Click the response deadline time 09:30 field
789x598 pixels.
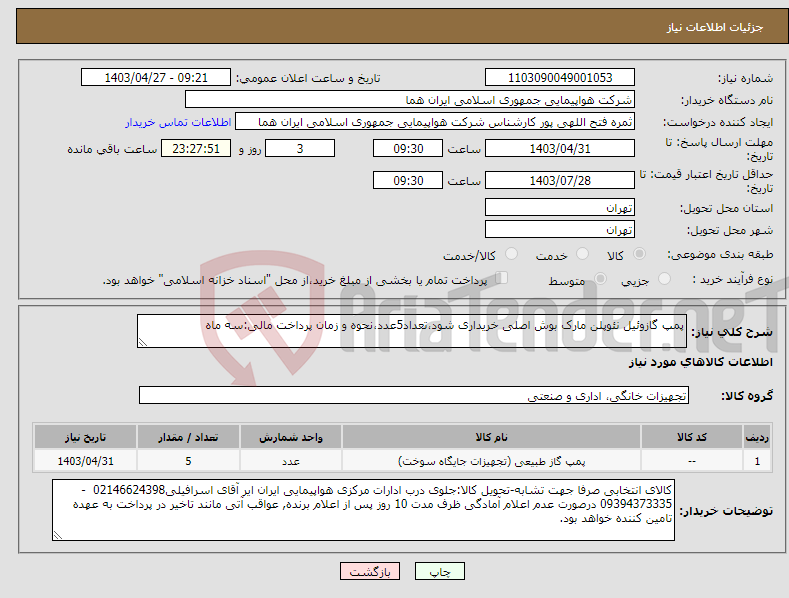pos(408,148)
